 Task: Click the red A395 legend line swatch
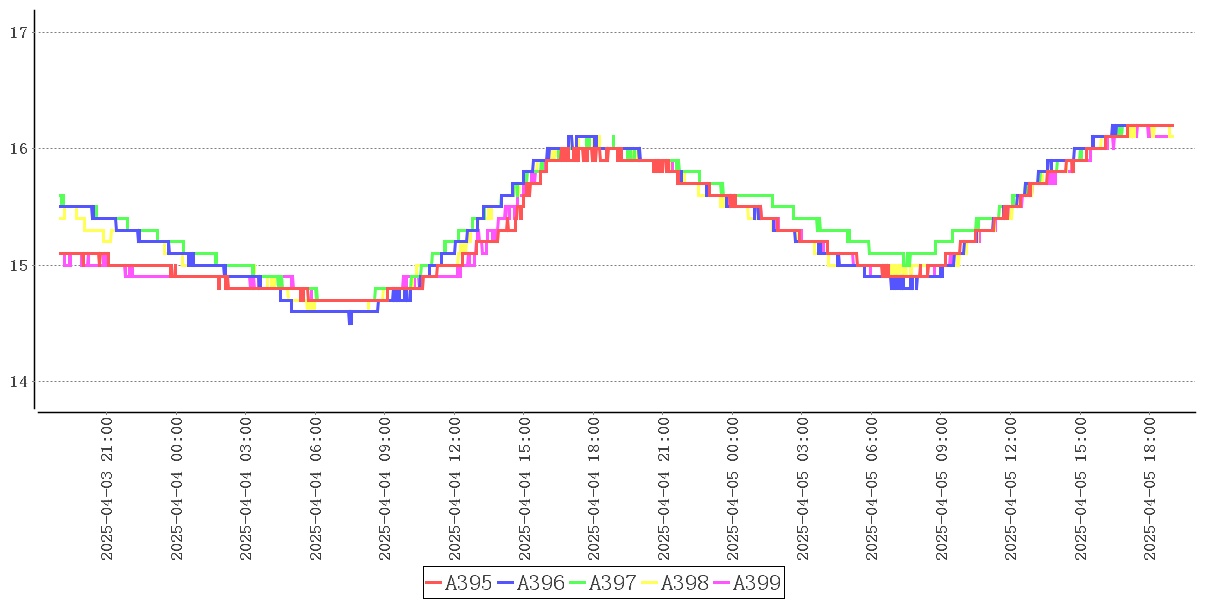pos(434,583)
